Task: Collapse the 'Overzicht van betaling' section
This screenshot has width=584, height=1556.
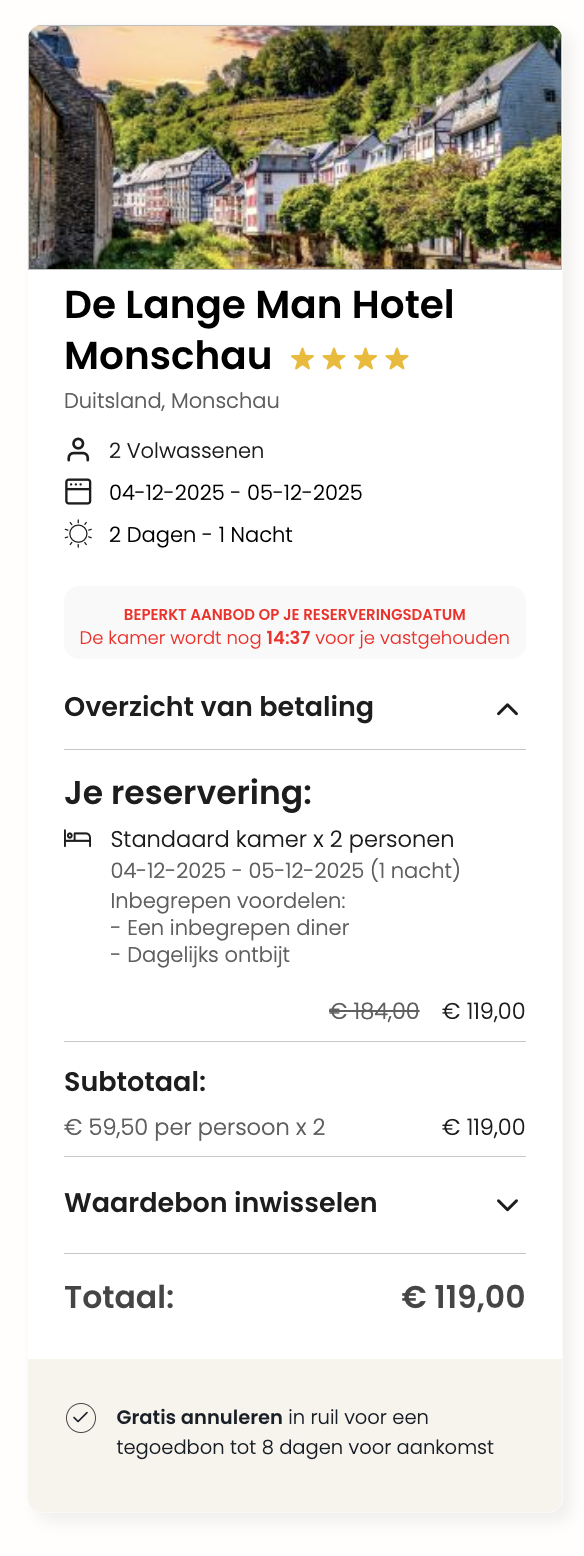Action: pyautogui.click(x=509, y=710)
